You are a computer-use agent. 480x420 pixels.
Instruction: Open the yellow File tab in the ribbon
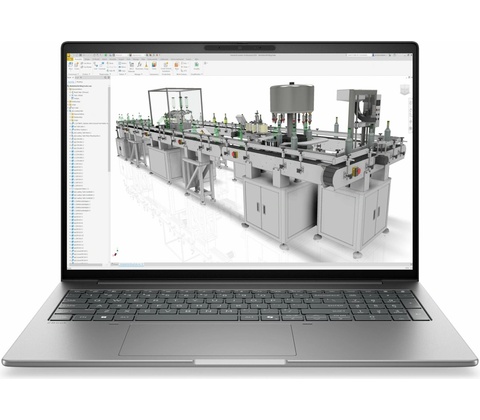(x=70, y=59)
